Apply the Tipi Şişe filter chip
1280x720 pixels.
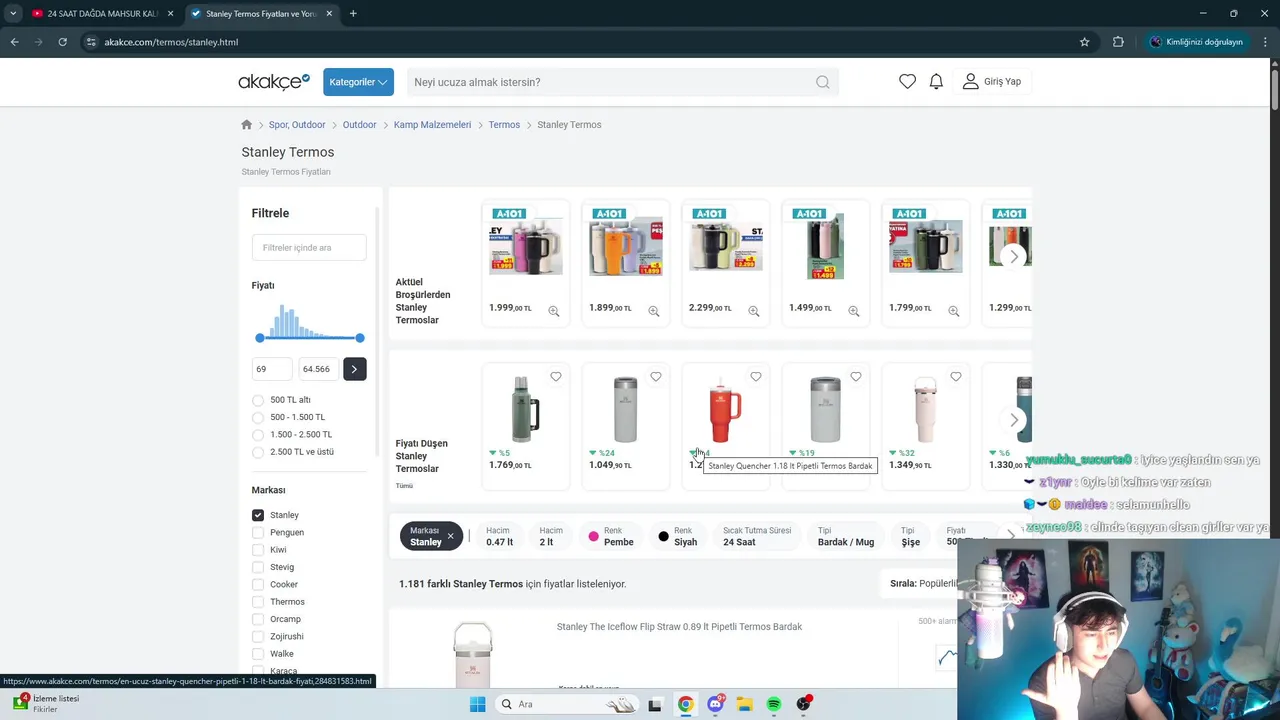(x=910, y=536)
